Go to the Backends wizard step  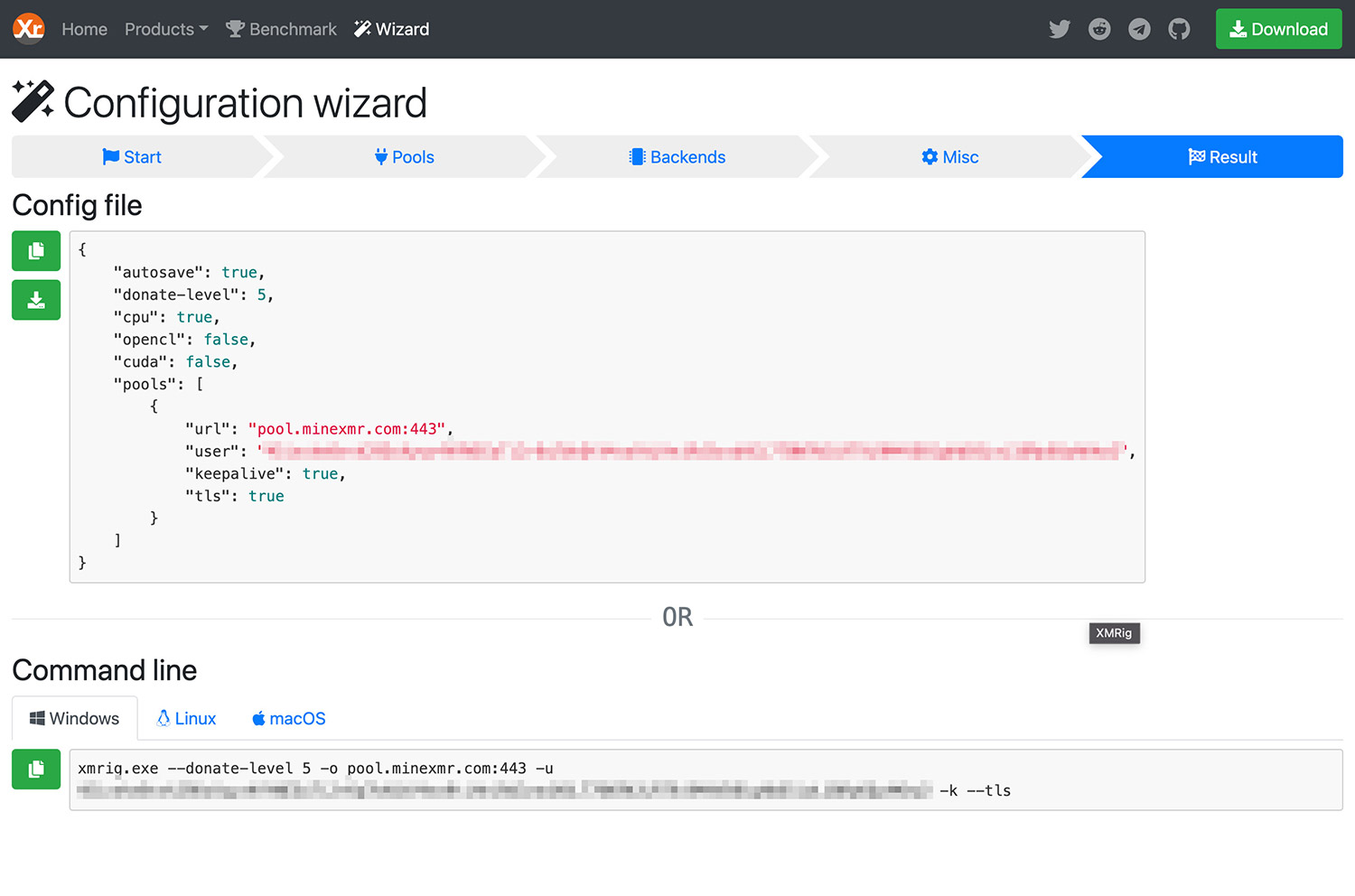coord(677,157)
